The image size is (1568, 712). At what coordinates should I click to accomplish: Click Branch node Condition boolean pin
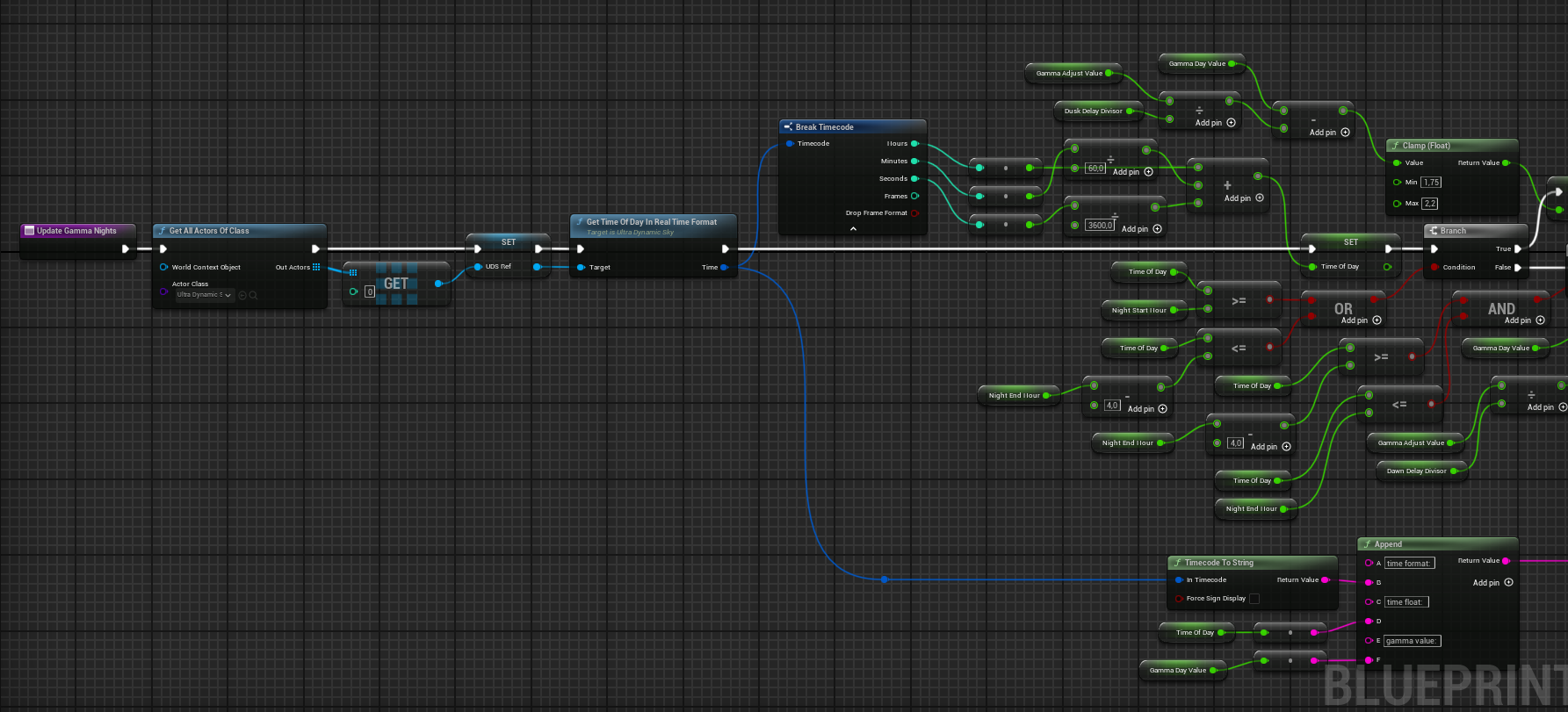coord(1434,267)
